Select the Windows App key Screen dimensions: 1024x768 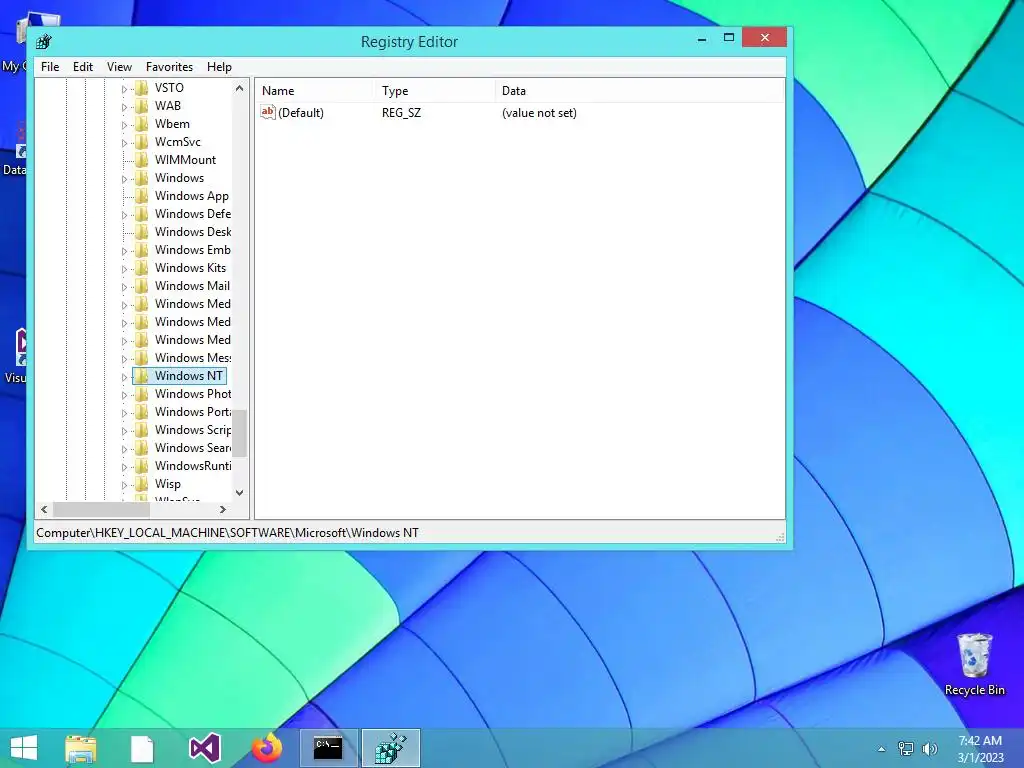pos(191,196)
